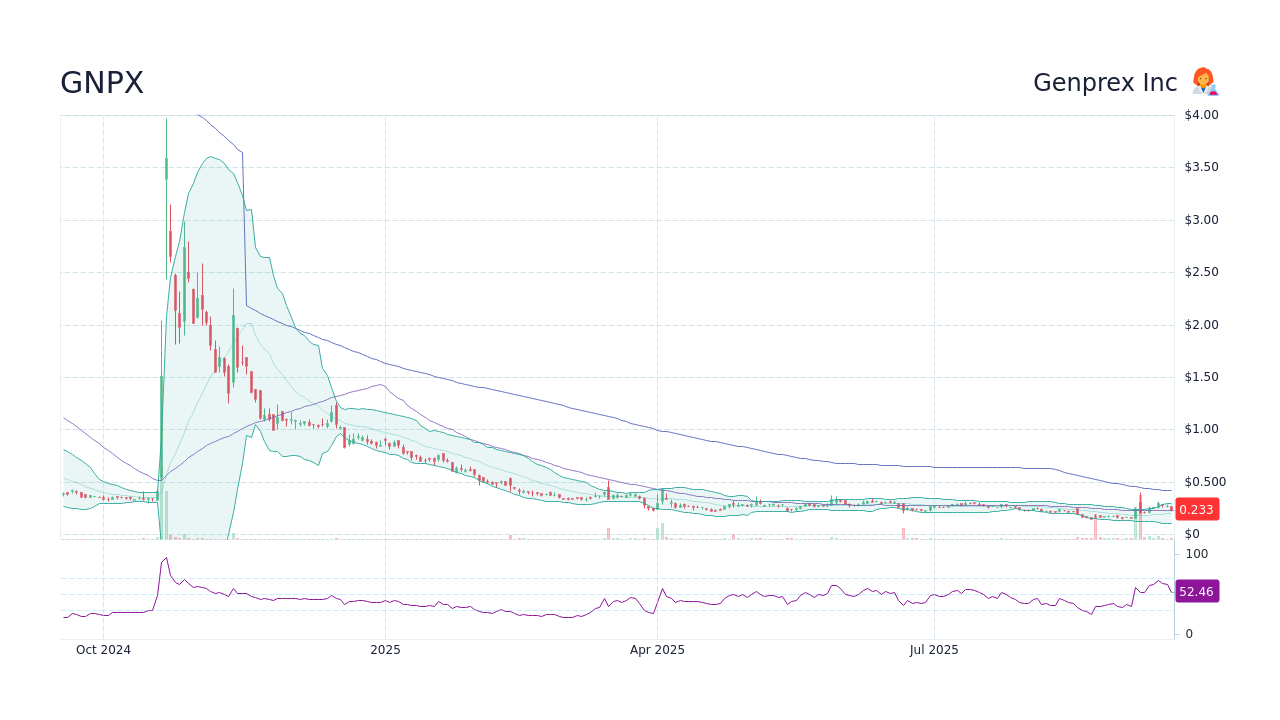Select the Oct 2024 date axis label

[102, 650]
